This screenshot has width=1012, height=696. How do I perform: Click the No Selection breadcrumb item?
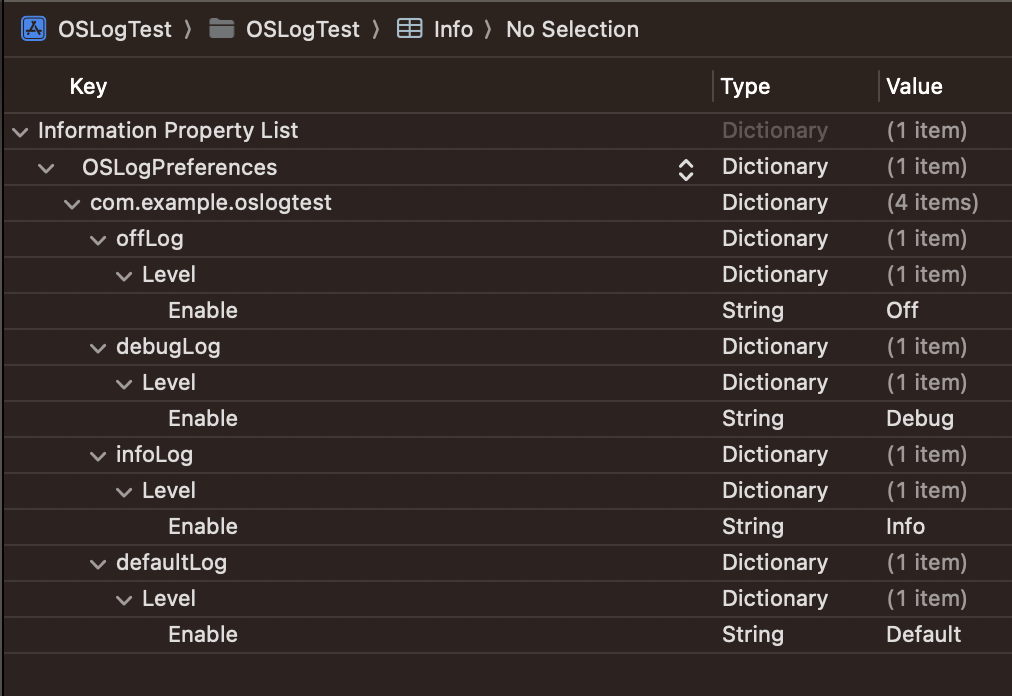click(x=572, y=29)
